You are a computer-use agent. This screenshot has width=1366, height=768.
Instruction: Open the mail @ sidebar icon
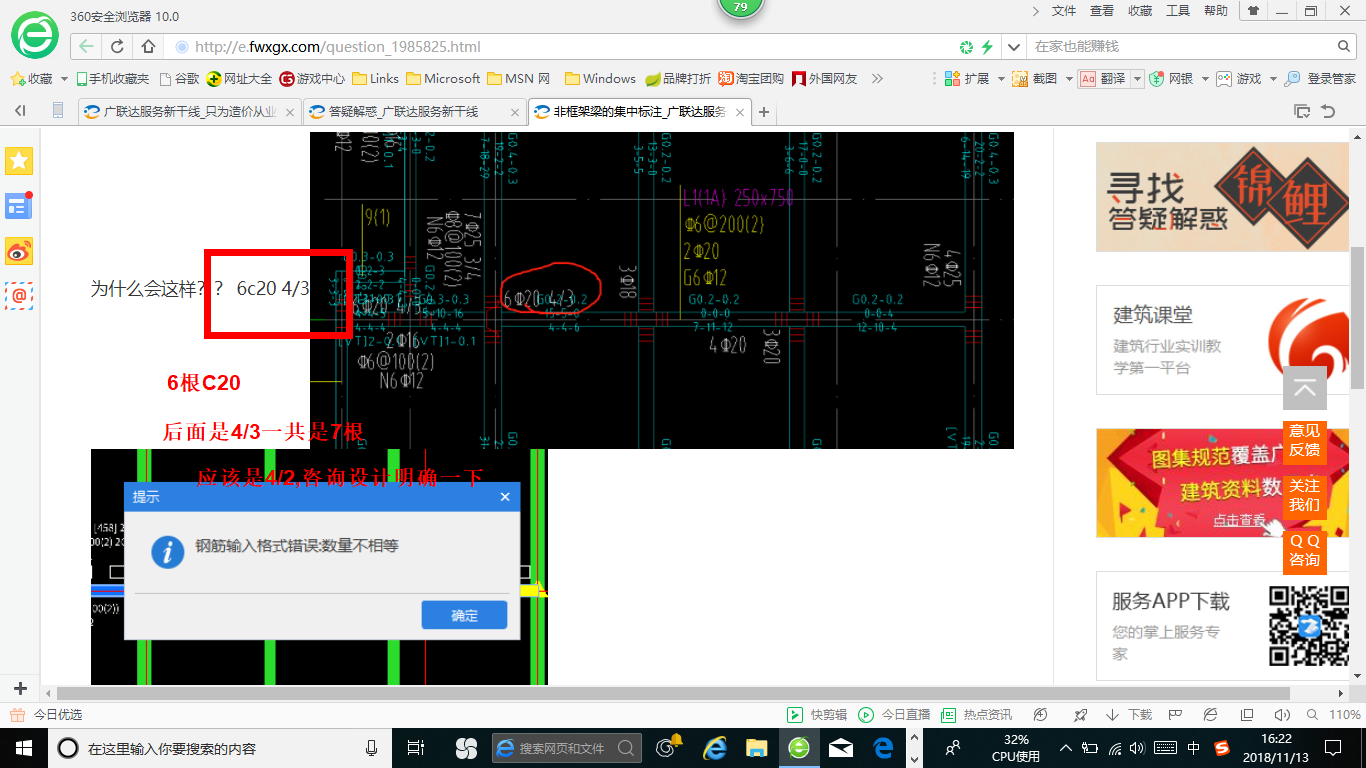click(19, 296)
